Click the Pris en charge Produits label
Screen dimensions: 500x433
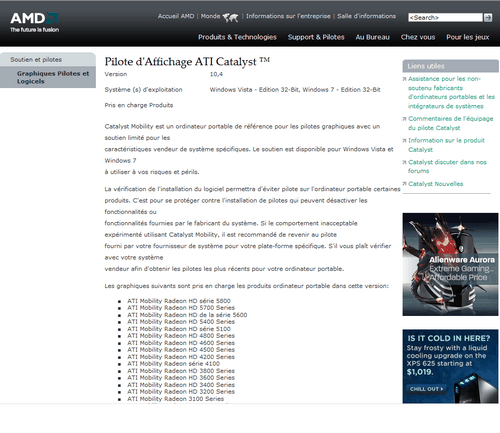coord(139,105)
